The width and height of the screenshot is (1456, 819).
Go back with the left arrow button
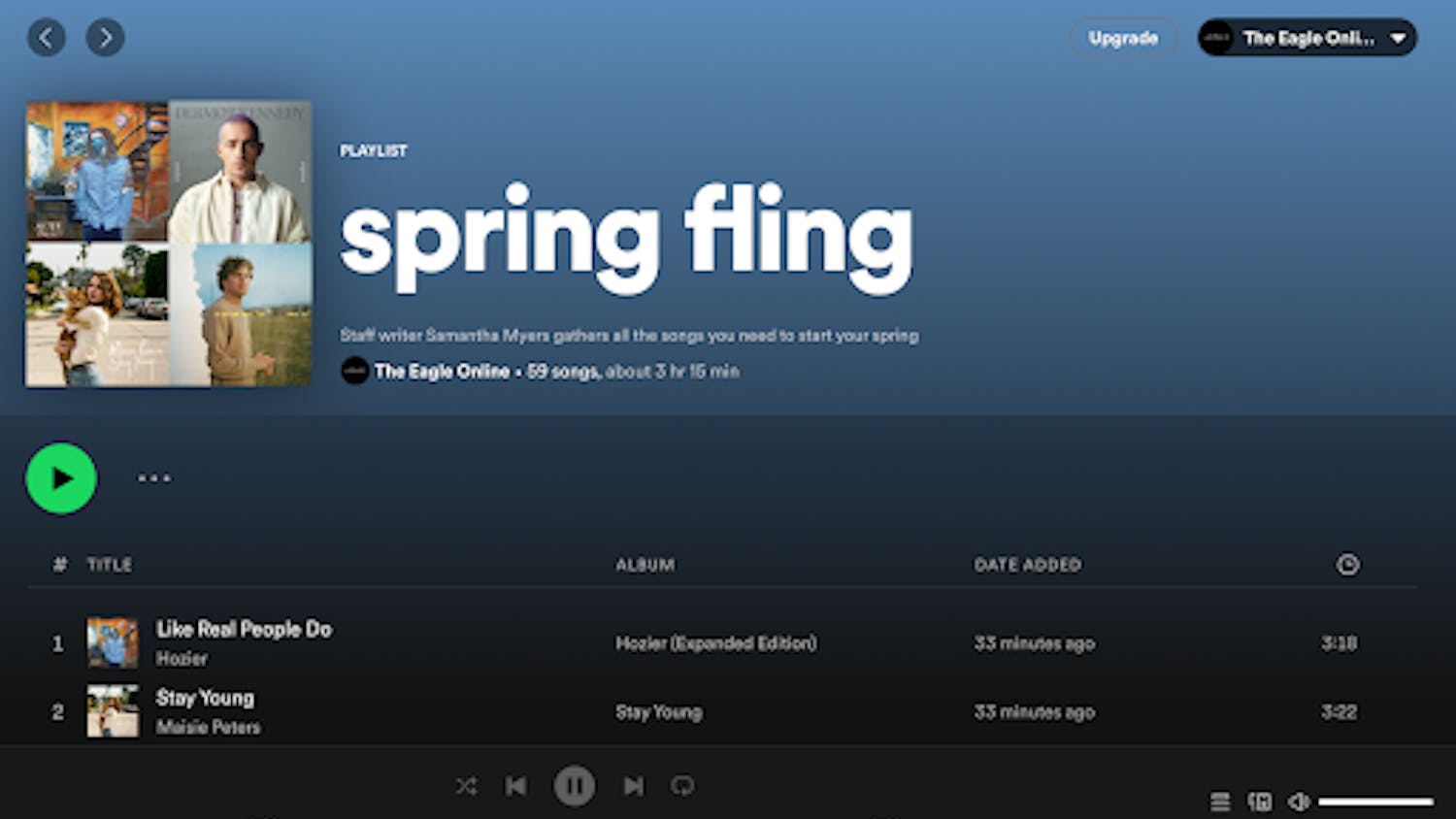pos(46,38)
